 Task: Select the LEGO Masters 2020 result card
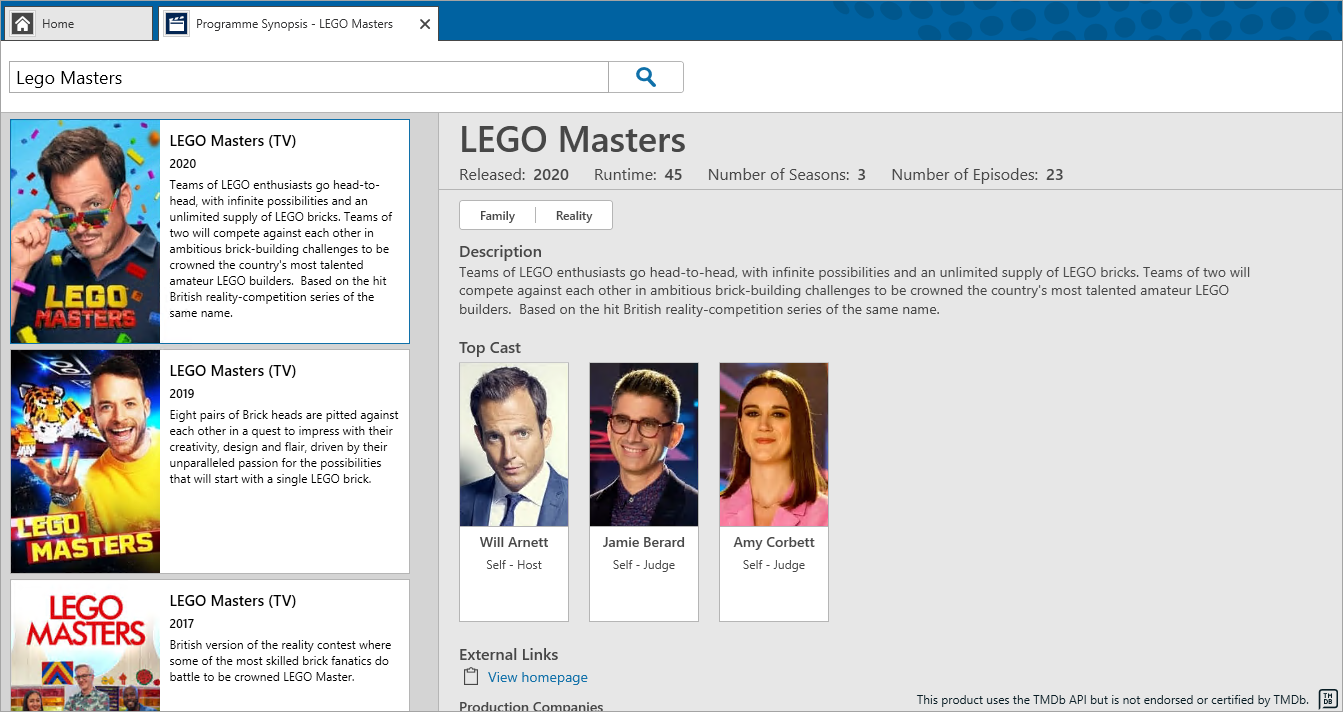tap(210, 232)
